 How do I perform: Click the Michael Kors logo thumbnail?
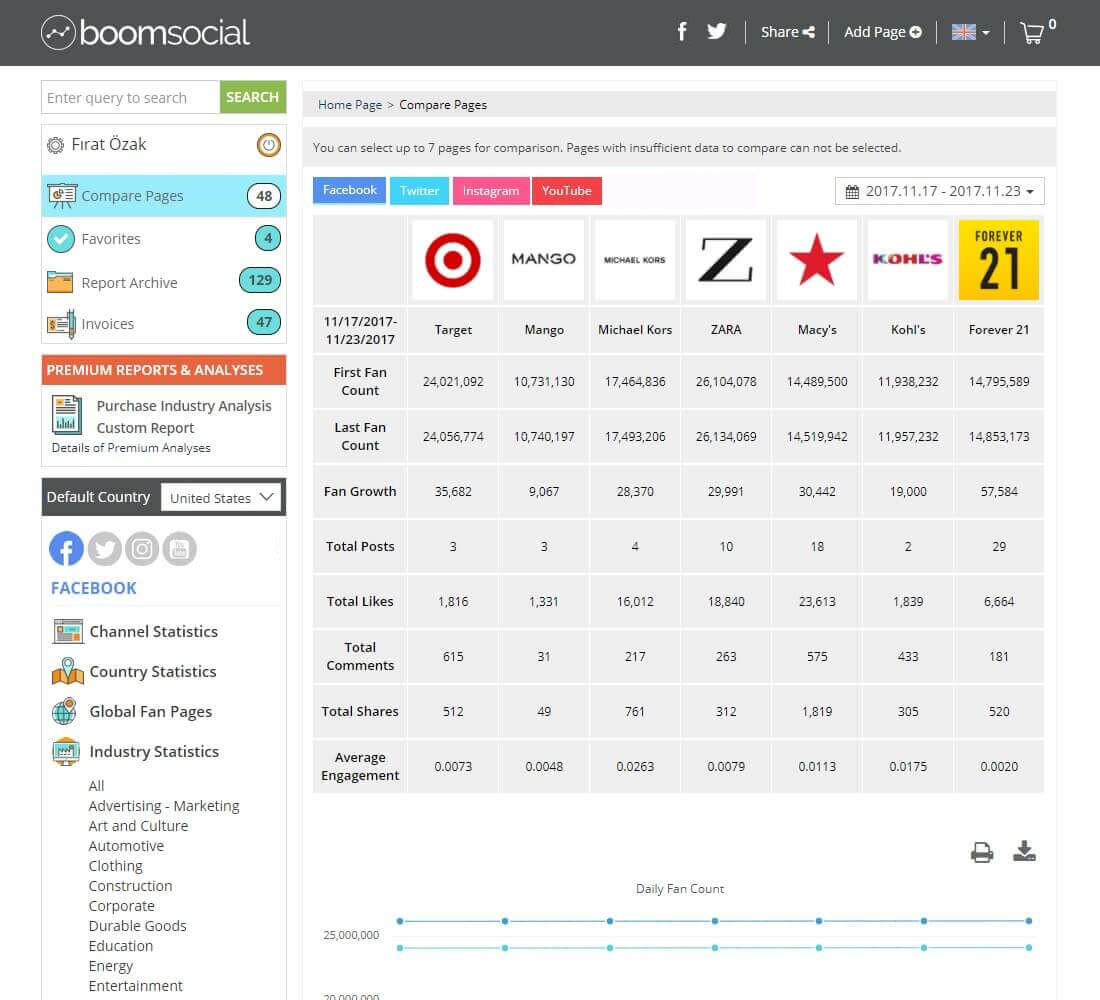[x=635, y=260]
